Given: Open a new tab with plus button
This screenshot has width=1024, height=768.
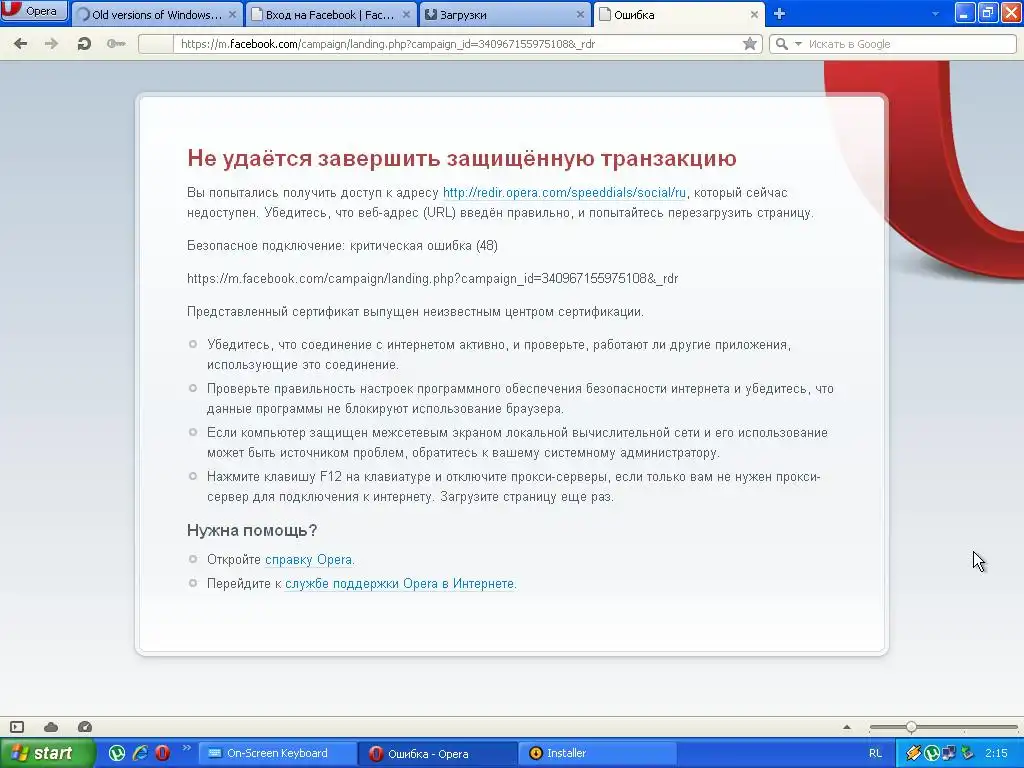Looking at the screenshot, I should [779, 14].
